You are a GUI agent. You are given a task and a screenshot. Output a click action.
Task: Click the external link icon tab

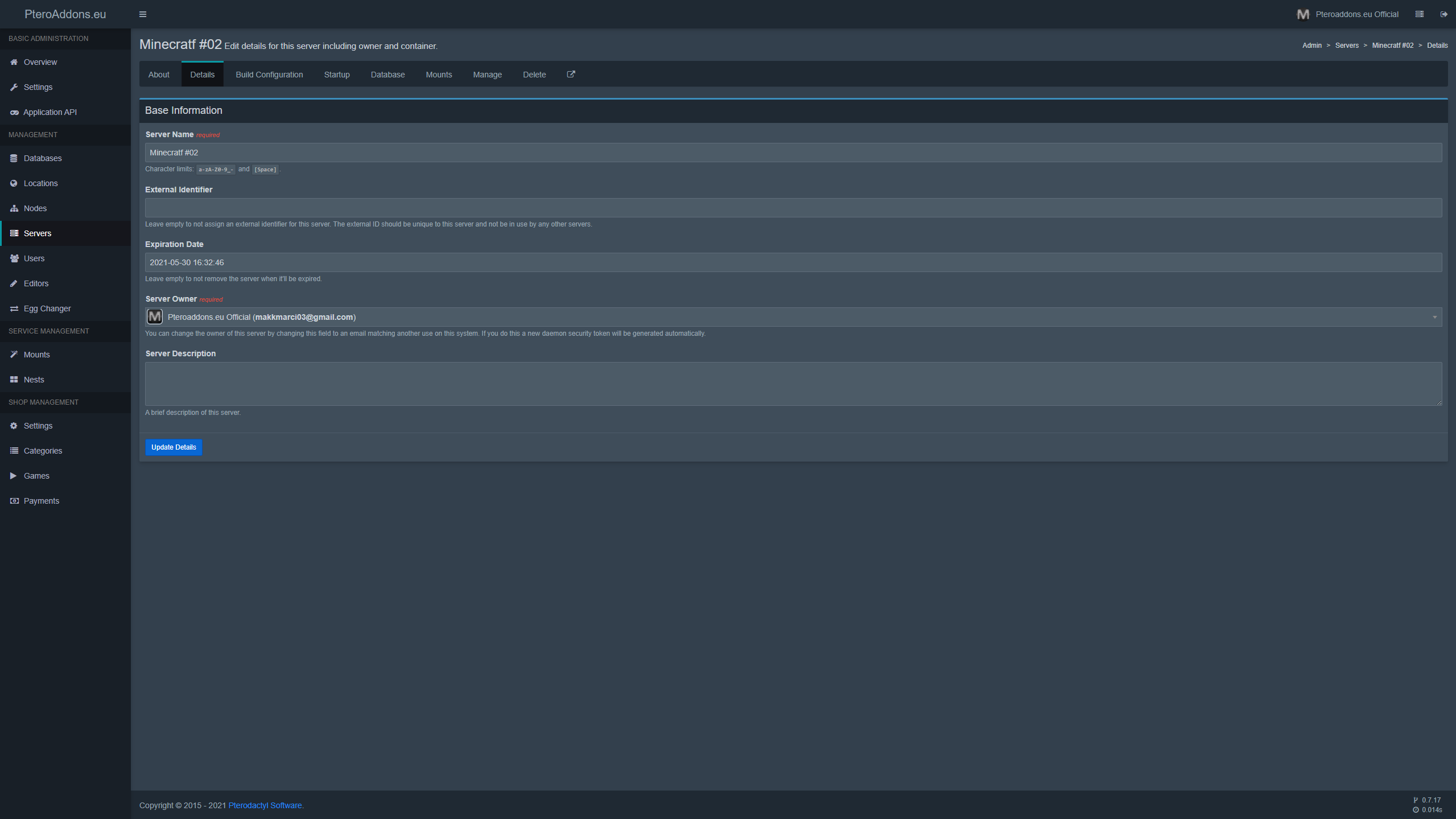[x=571, y=74]
